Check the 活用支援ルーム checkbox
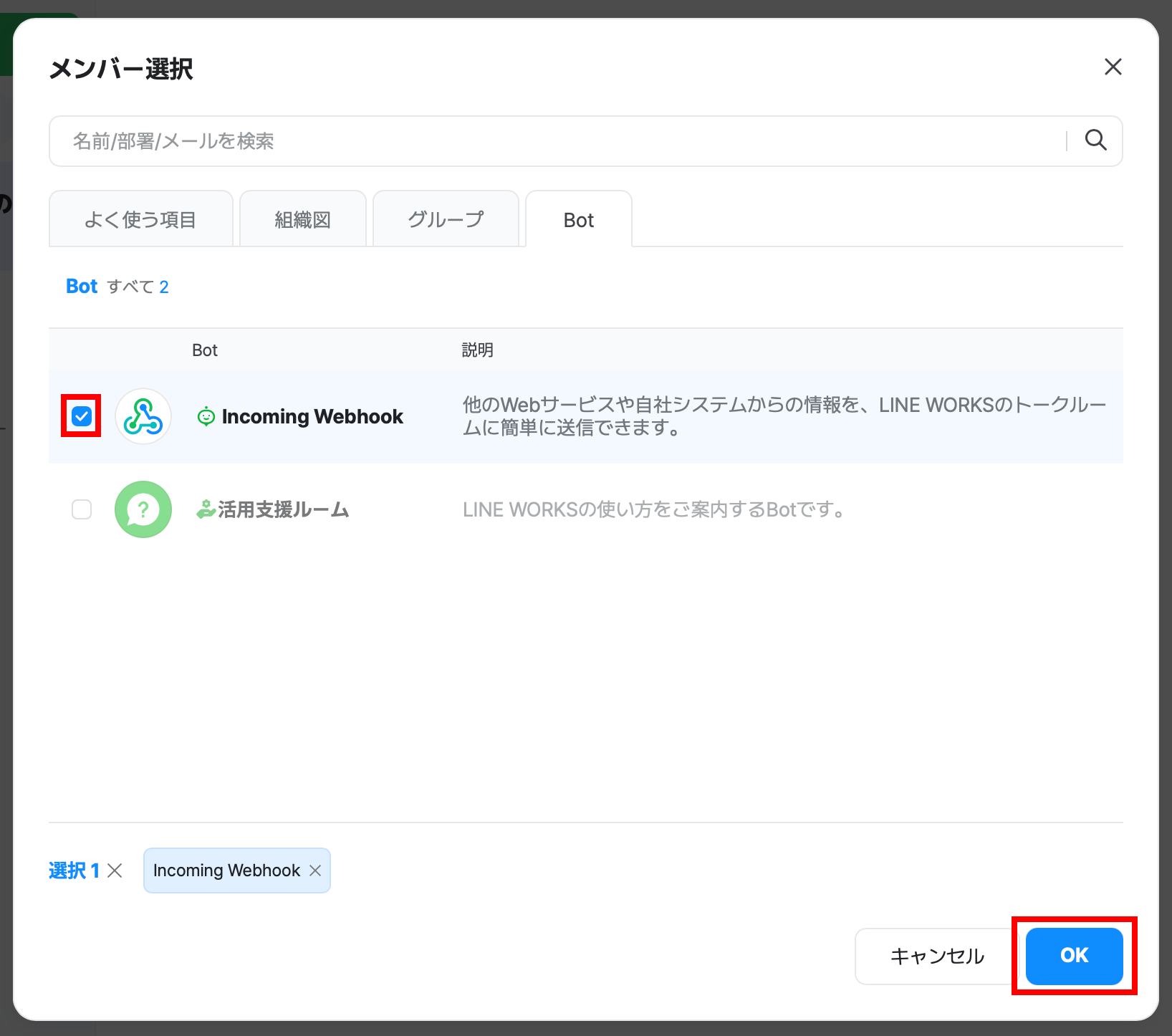Screen dimensions: 1172x1036 tap(82, 509)
